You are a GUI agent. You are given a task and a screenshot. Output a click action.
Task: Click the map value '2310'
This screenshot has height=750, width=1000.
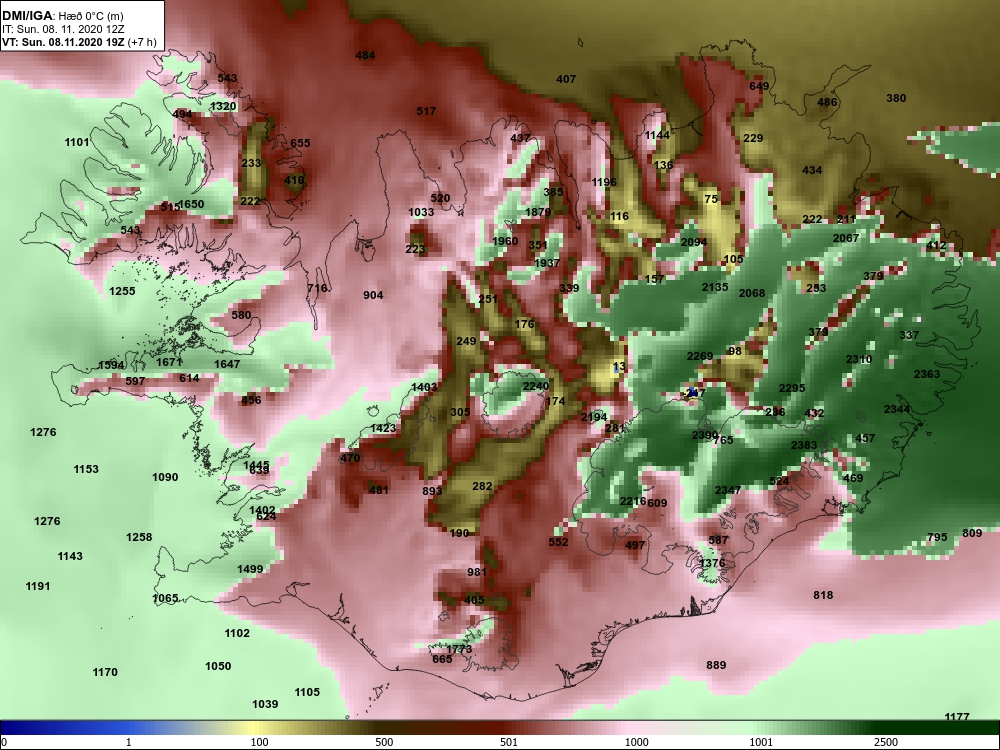tap(858, 360)
